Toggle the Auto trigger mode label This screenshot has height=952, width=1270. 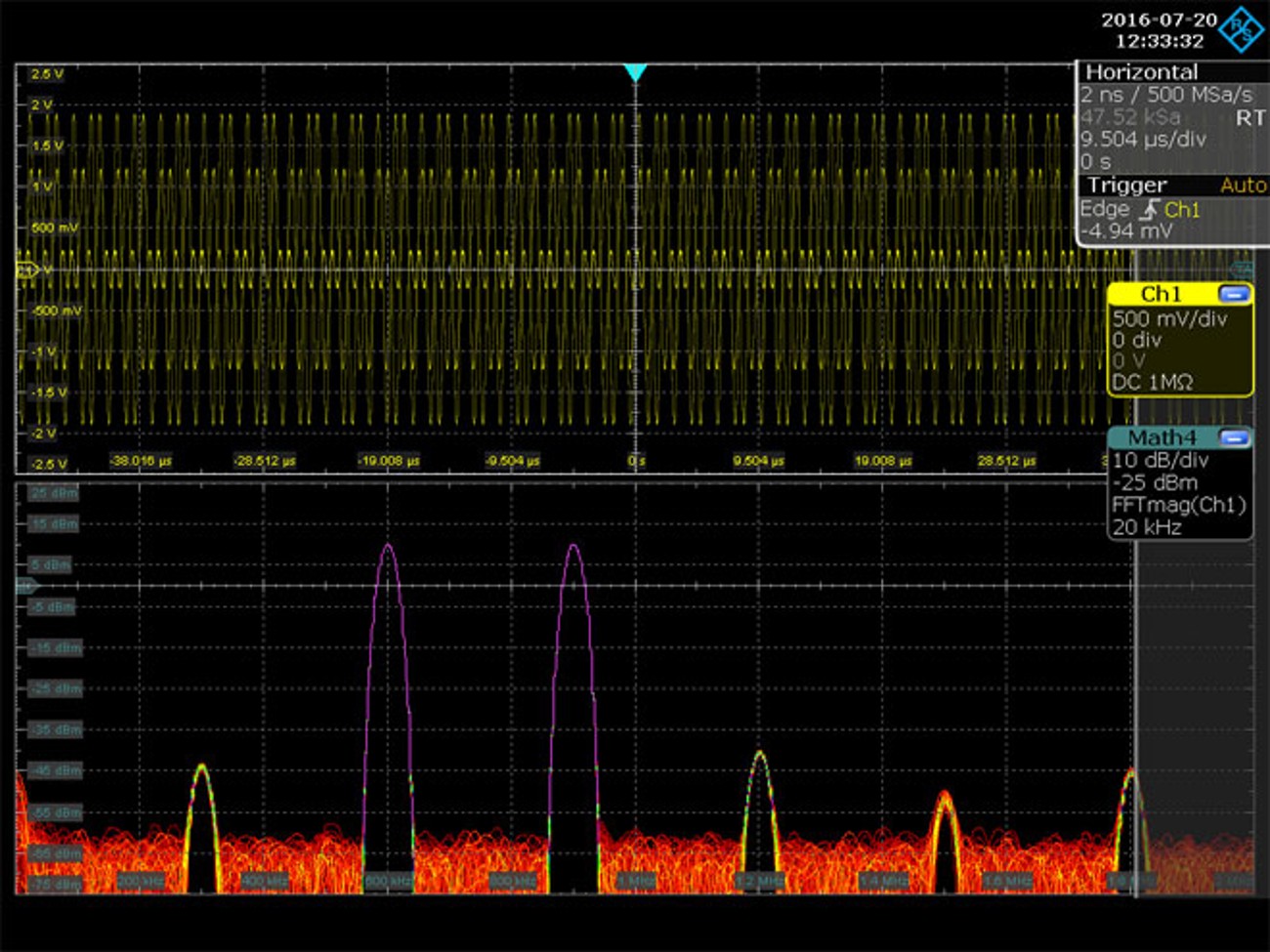[x=1242, y=186]
